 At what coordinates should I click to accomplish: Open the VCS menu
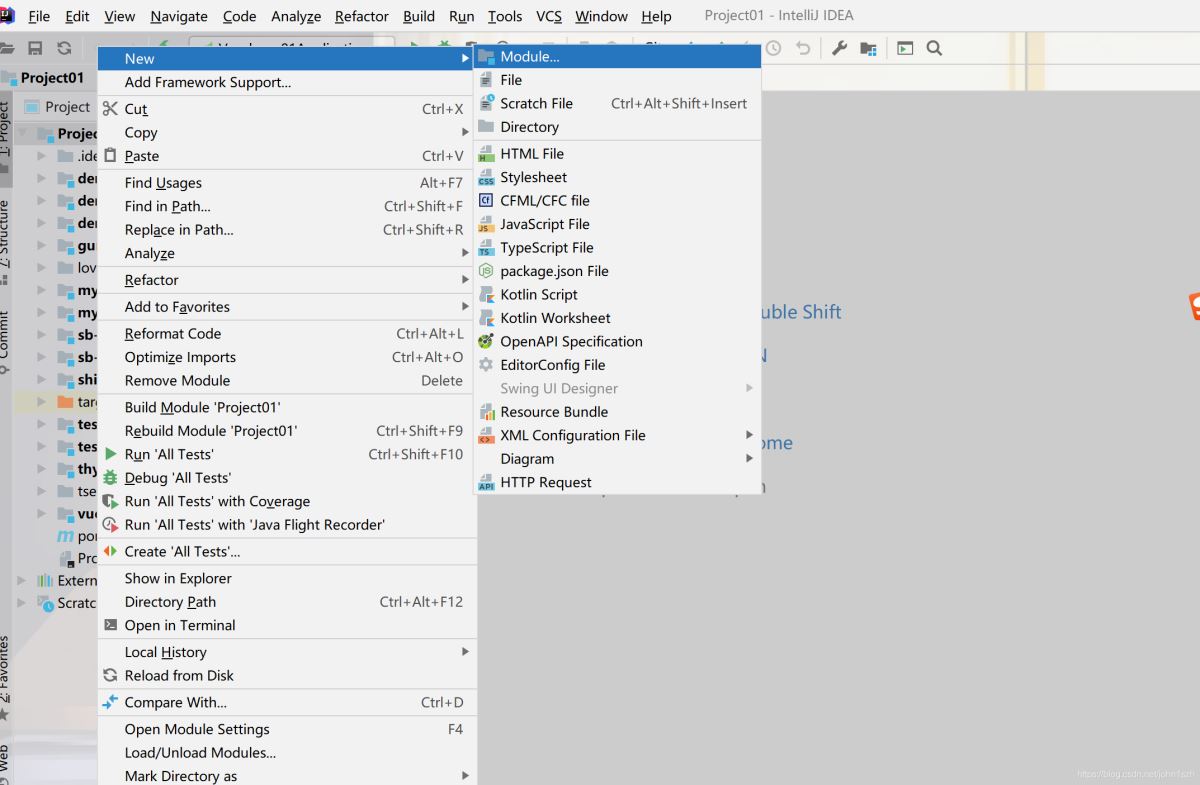[x=549, y=16]
